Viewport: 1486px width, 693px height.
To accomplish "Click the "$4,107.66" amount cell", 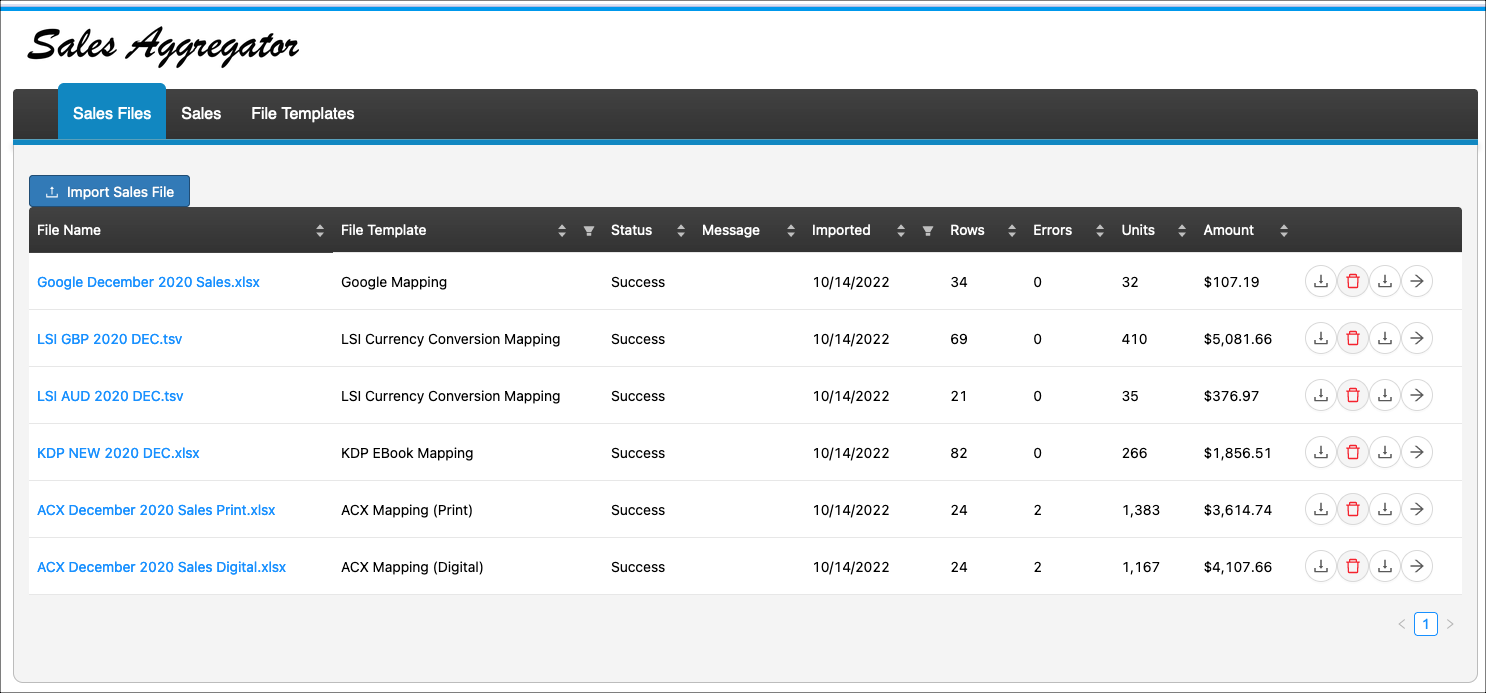I will [x=1238, y=567].
